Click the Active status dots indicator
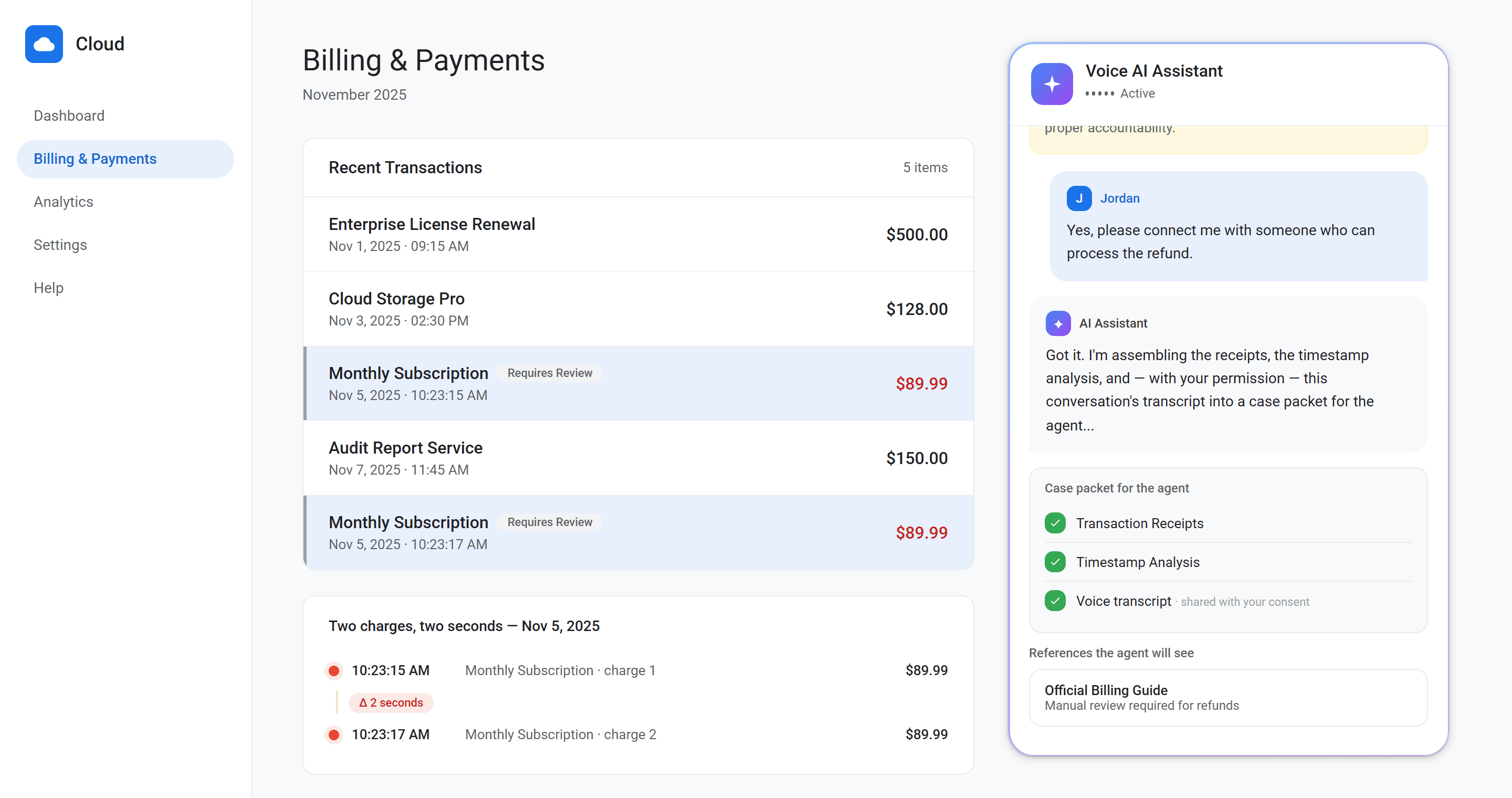The image size is (1512, 798). [1100, 93]
